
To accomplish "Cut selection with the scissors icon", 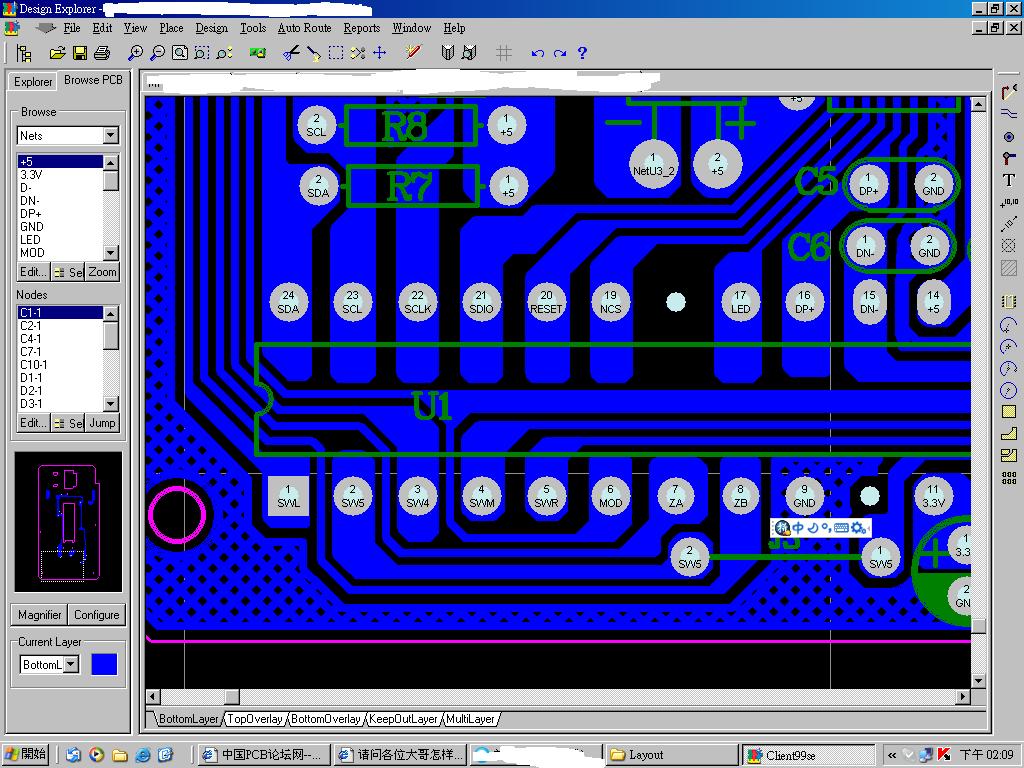I will tap(291, 53).
